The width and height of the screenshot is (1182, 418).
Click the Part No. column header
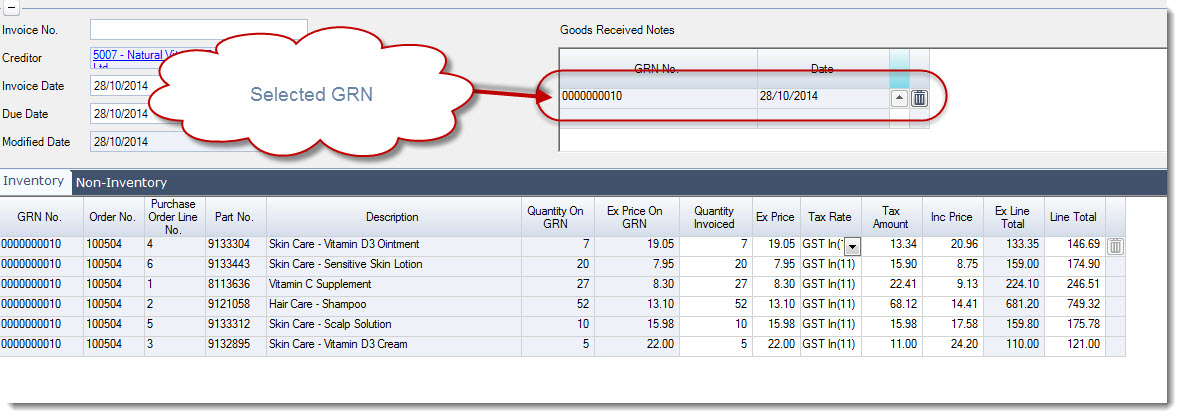pyautogui.click(x=234, y=217)
